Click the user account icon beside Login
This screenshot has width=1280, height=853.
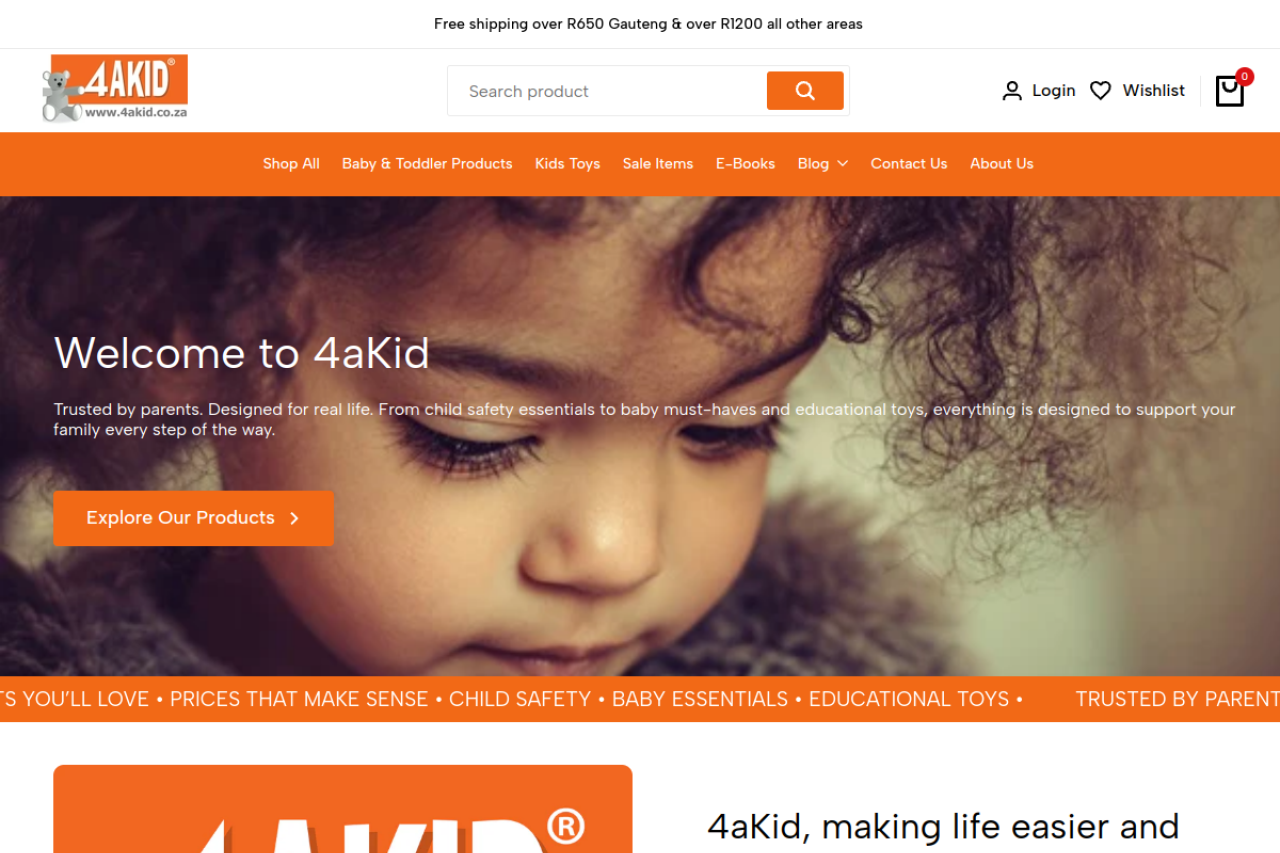[1012, 91]
